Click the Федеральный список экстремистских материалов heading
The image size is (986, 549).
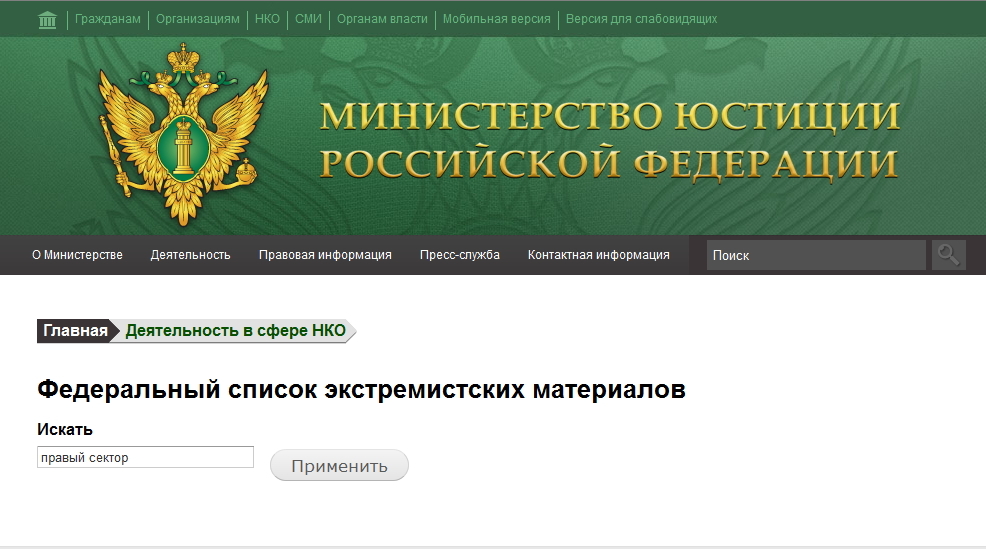click(361, 389)
